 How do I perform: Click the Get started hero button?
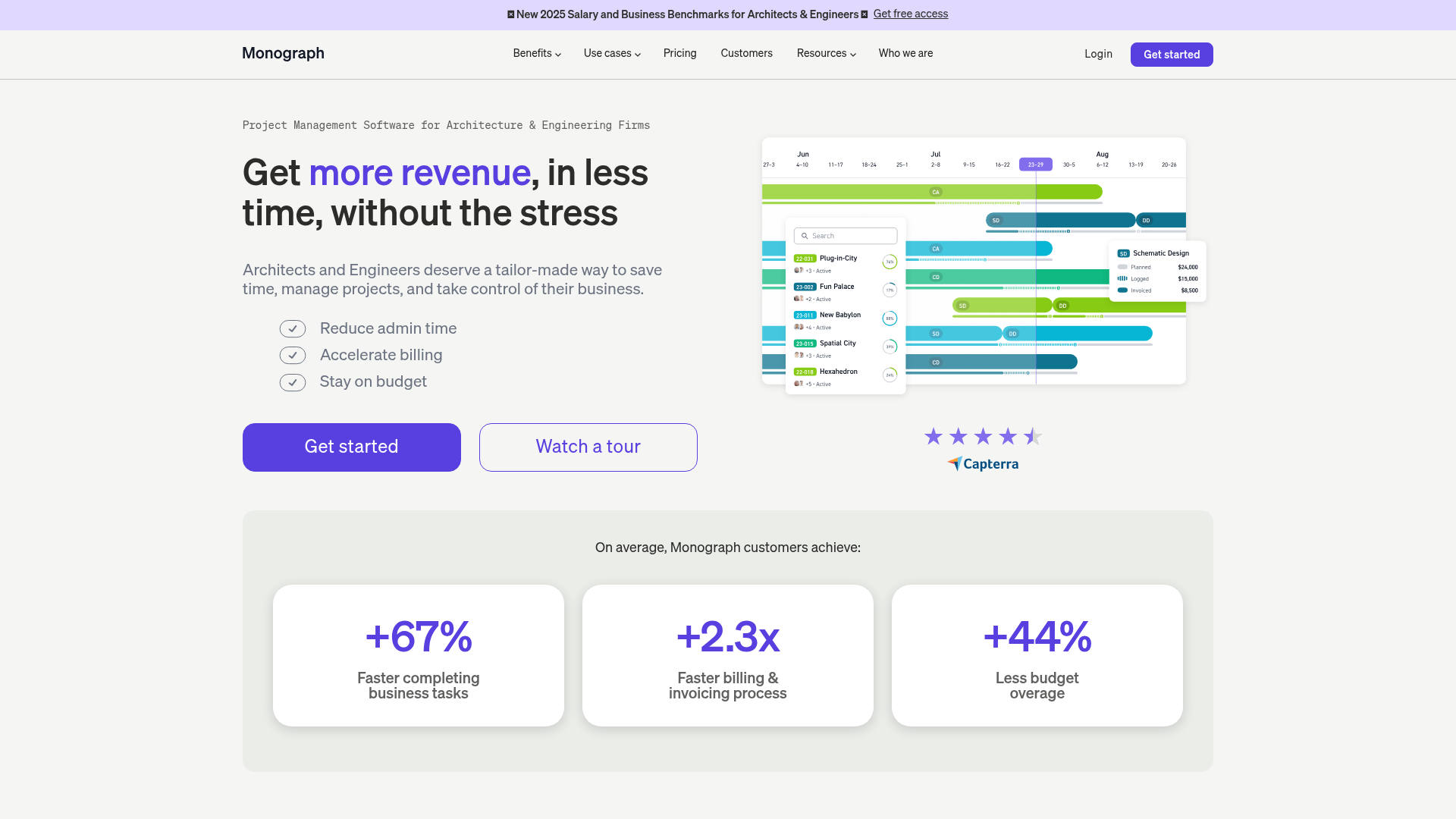[x=351, y=447]
